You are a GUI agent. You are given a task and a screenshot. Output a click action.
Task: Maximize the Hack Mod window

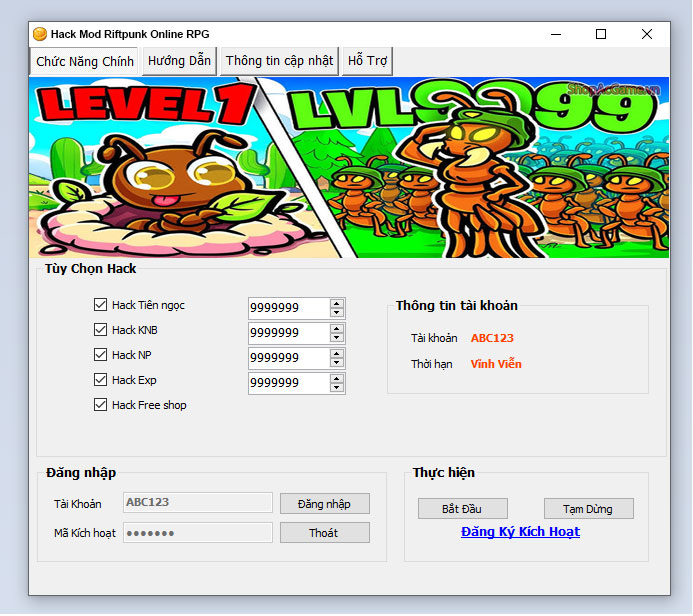point(601,34)
